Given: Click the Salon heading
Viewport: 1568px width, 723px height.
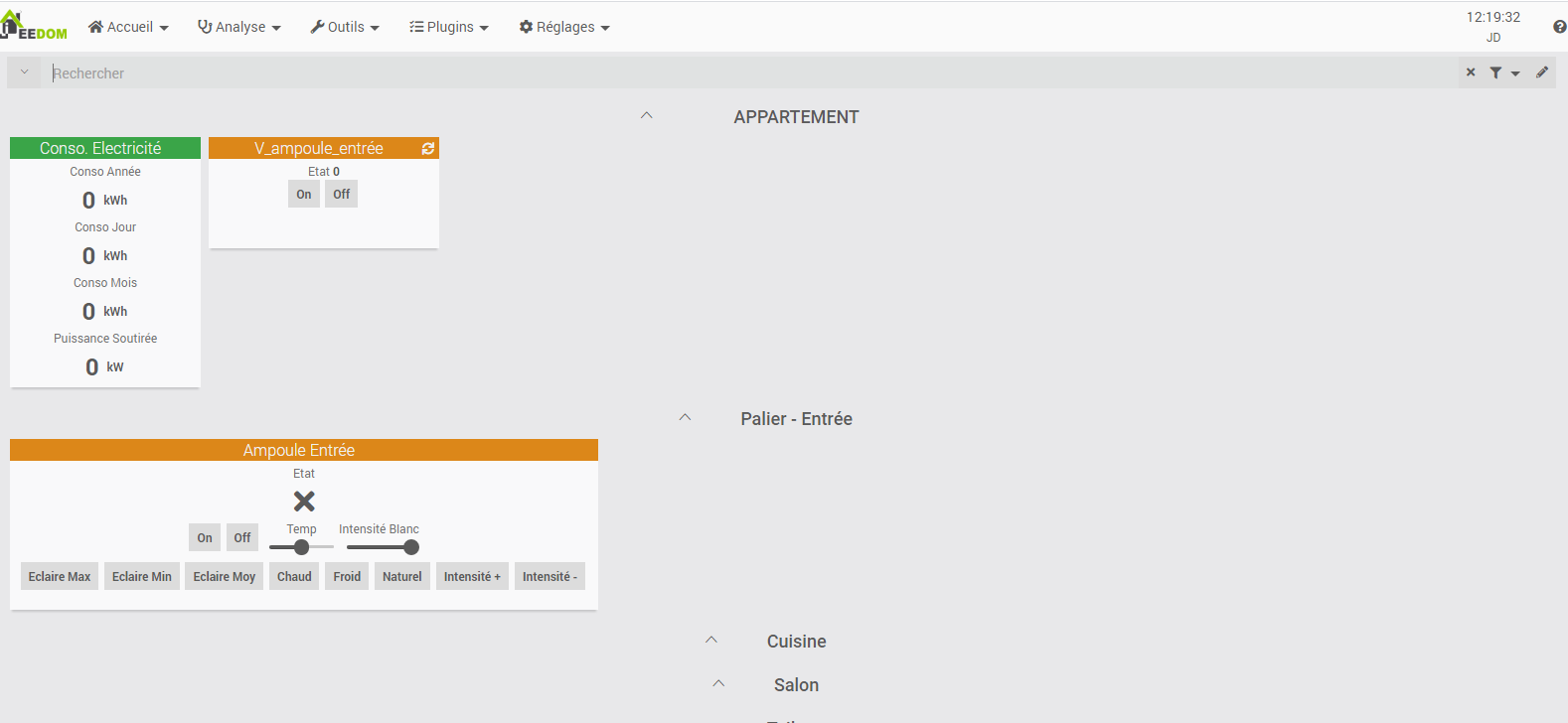Looking at the screenshot, I should (797, 684).
